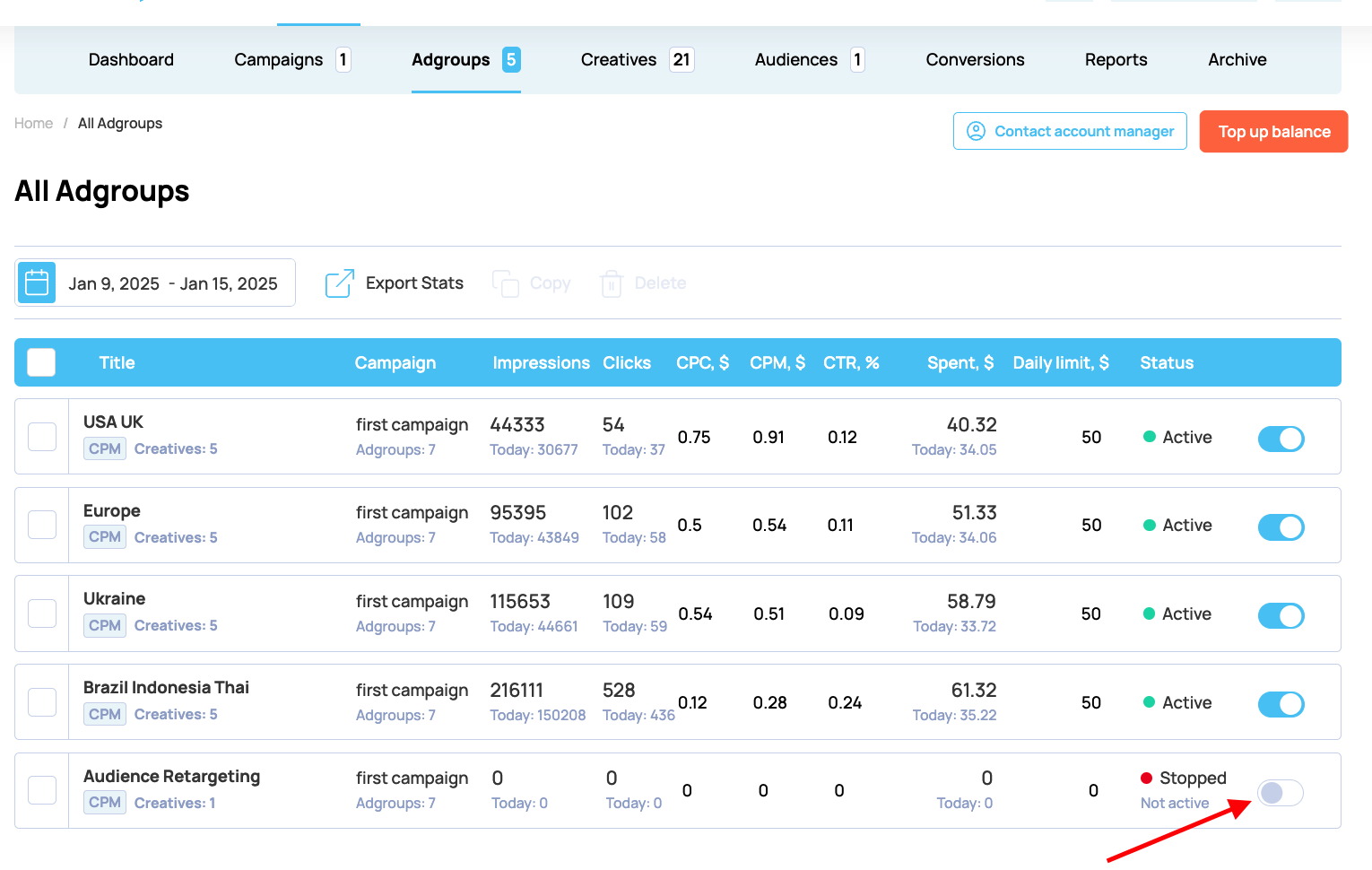
Task: Turn off the Europe adgroup switch
Action: pyautogui.click(x=1281, y=526)
